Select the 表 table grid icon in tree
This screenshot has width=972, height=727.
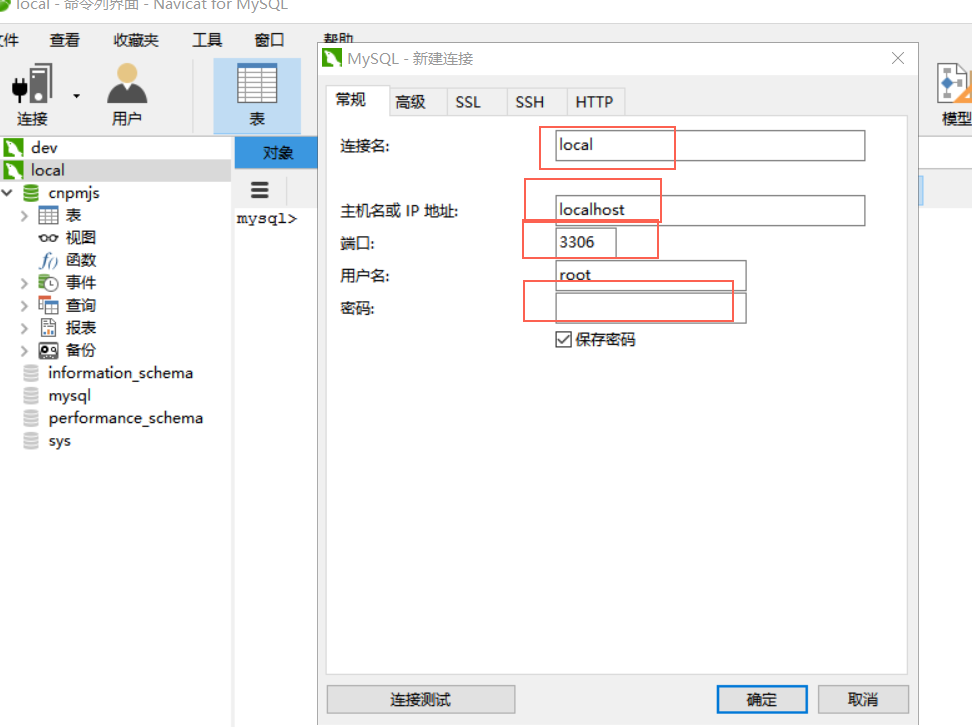[x=48, y=215]
